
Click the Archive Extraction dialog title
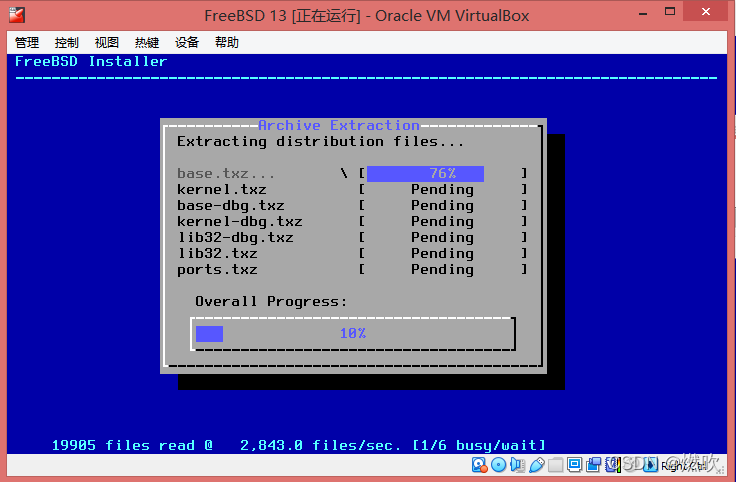click(x=338, y=125)
